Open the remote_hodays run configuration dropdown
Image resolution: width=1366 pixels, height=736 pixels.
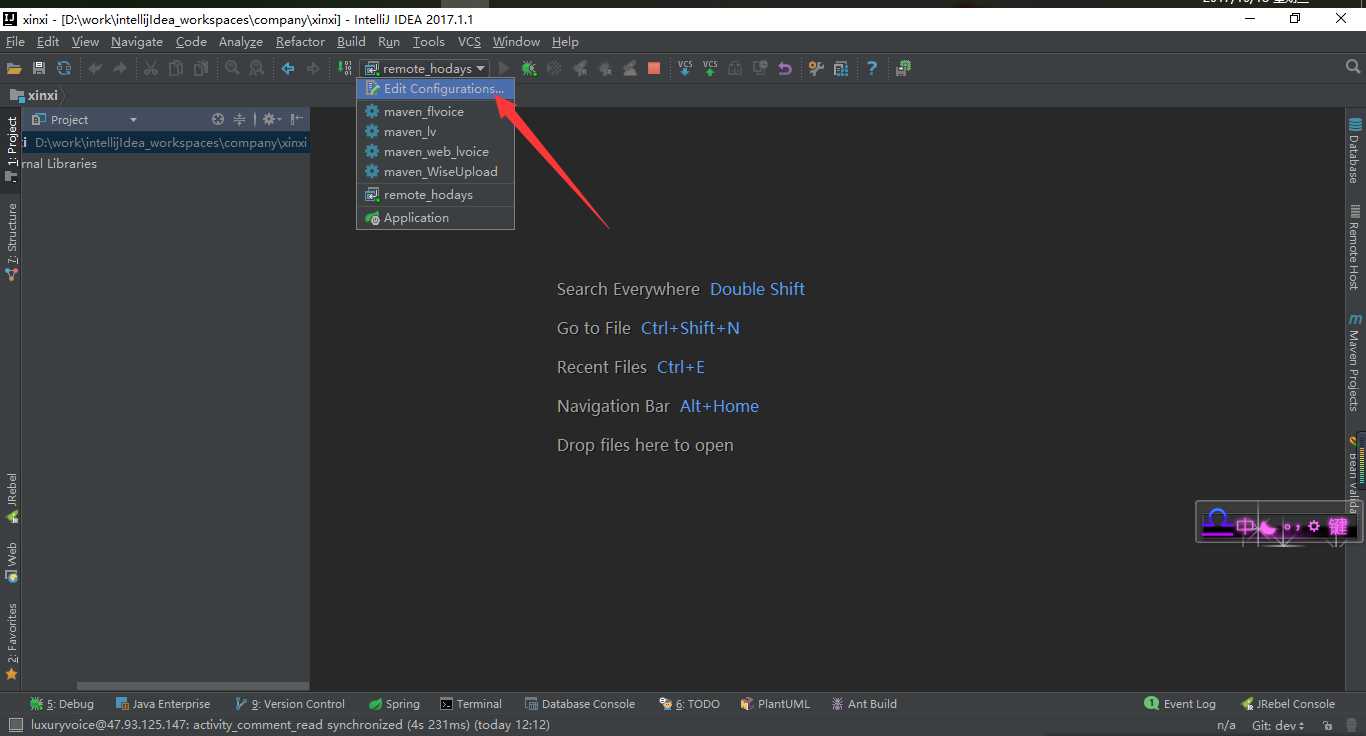pos(425,68)
